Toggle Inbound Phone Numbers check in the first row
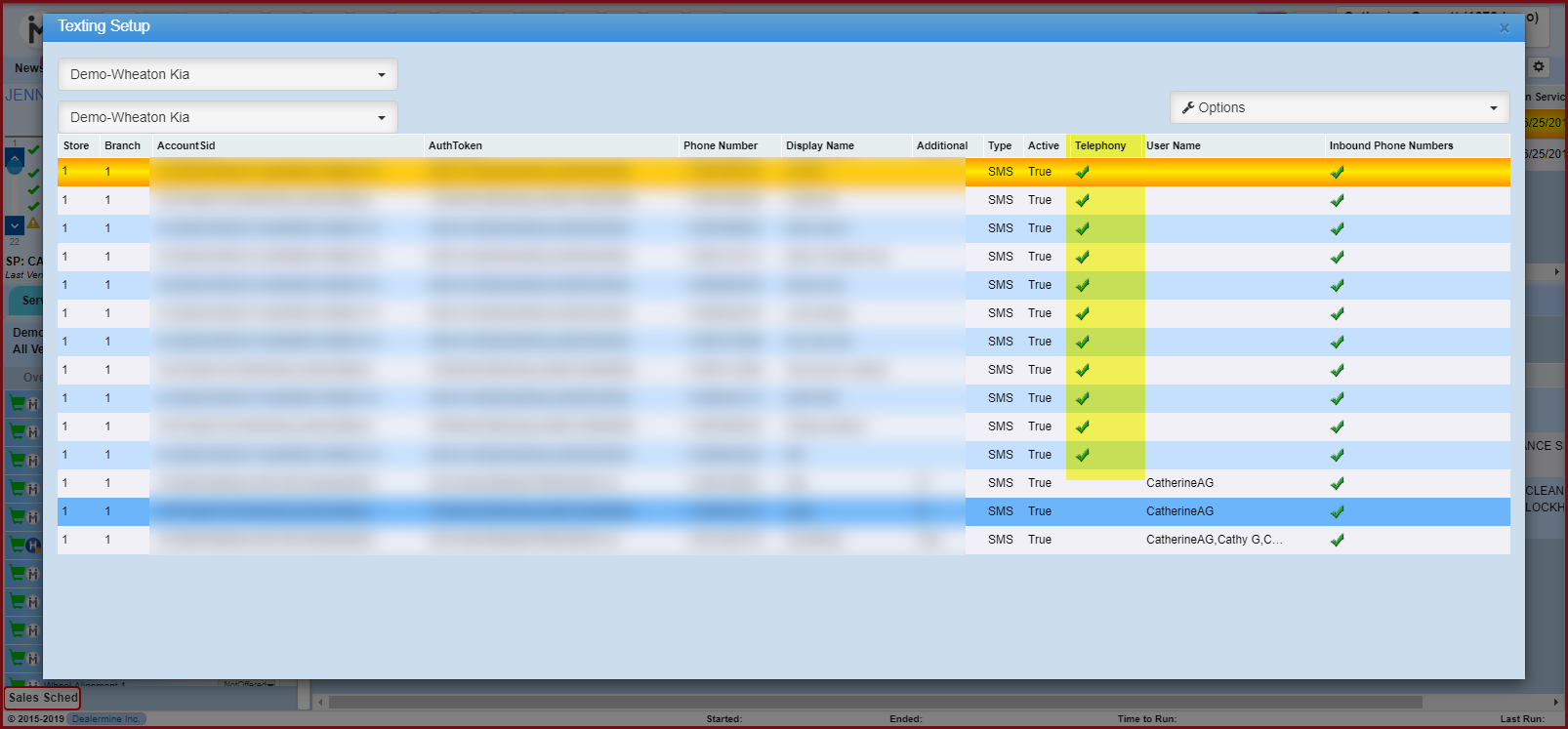 1337,172
